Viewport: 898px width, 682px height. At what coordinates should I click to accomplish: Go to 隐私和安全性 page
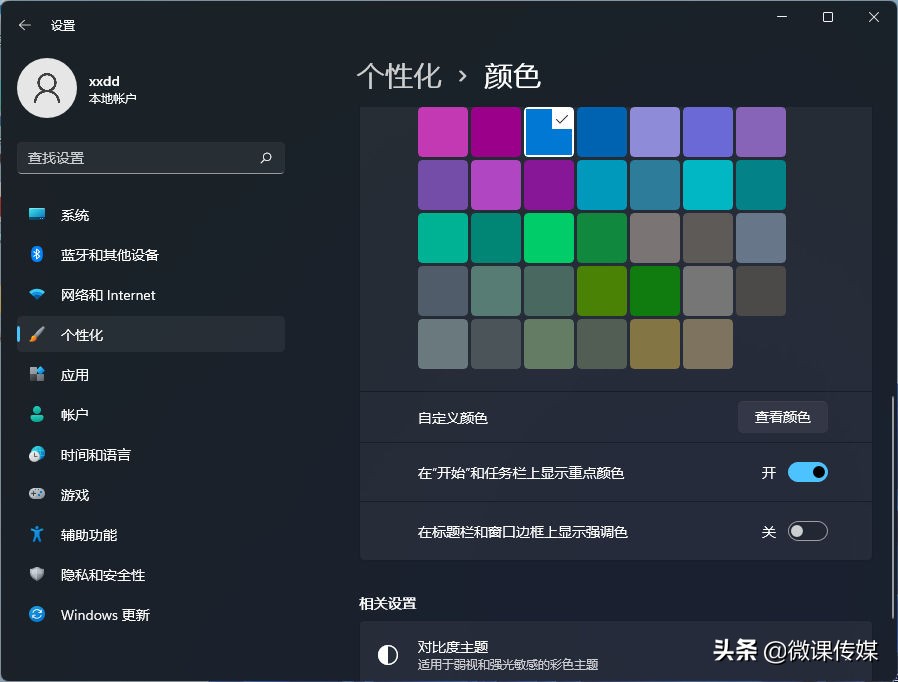(151, 574)
